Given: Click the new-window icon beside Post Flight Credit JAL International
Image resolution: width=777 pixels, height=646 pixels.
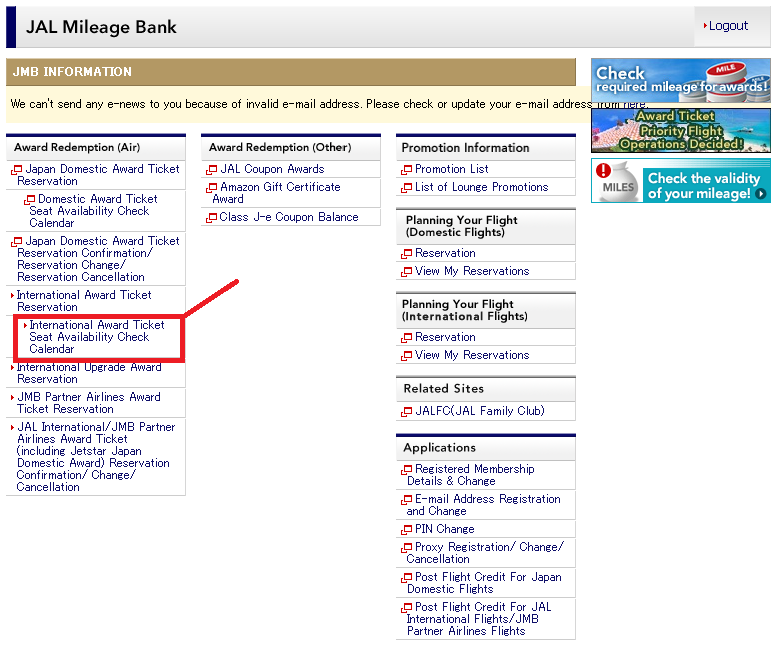Looking at the screenshot, I should 406,608.
